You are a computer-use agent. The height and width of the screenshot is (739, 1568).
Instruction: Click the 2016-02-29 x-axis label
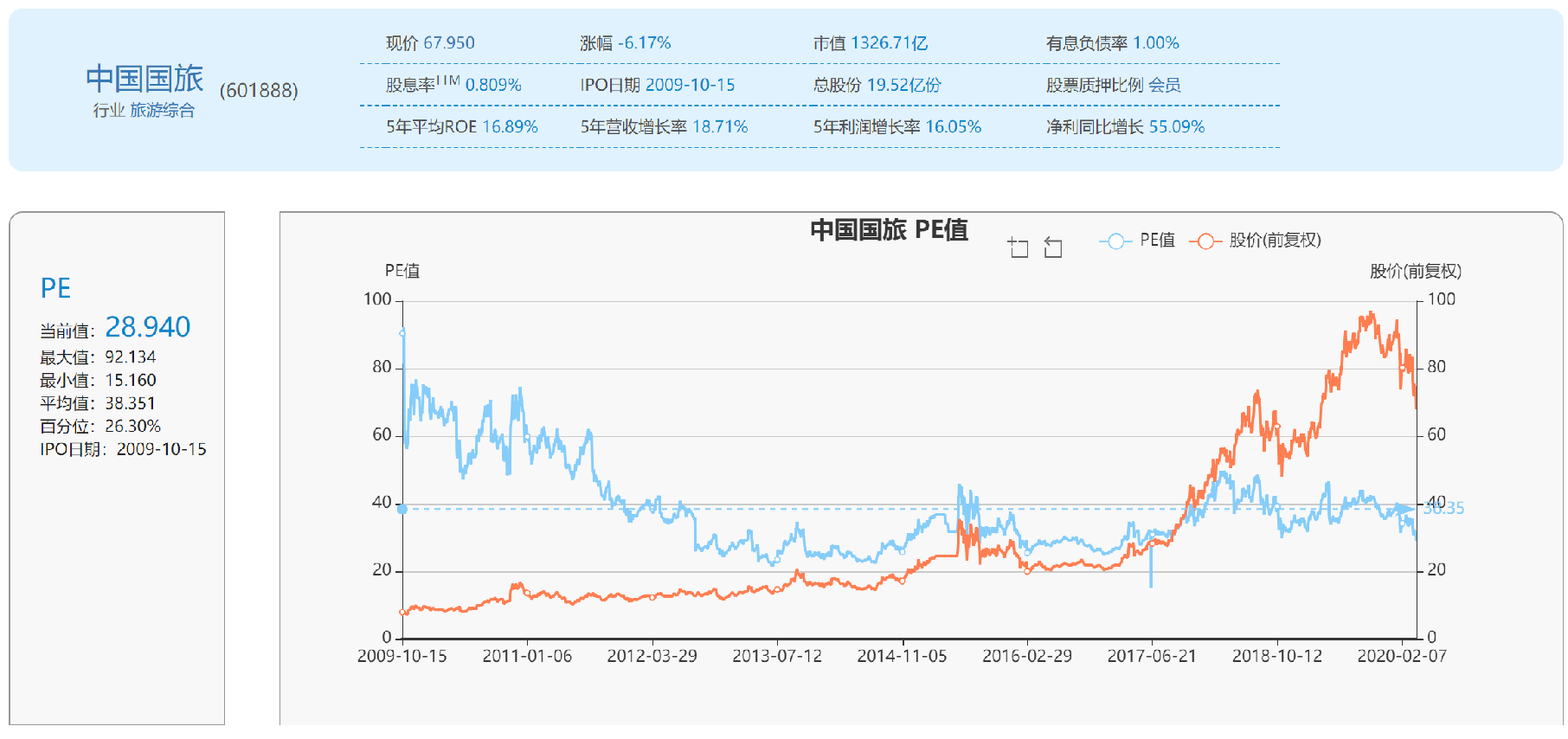click(x=1027, y=657)
